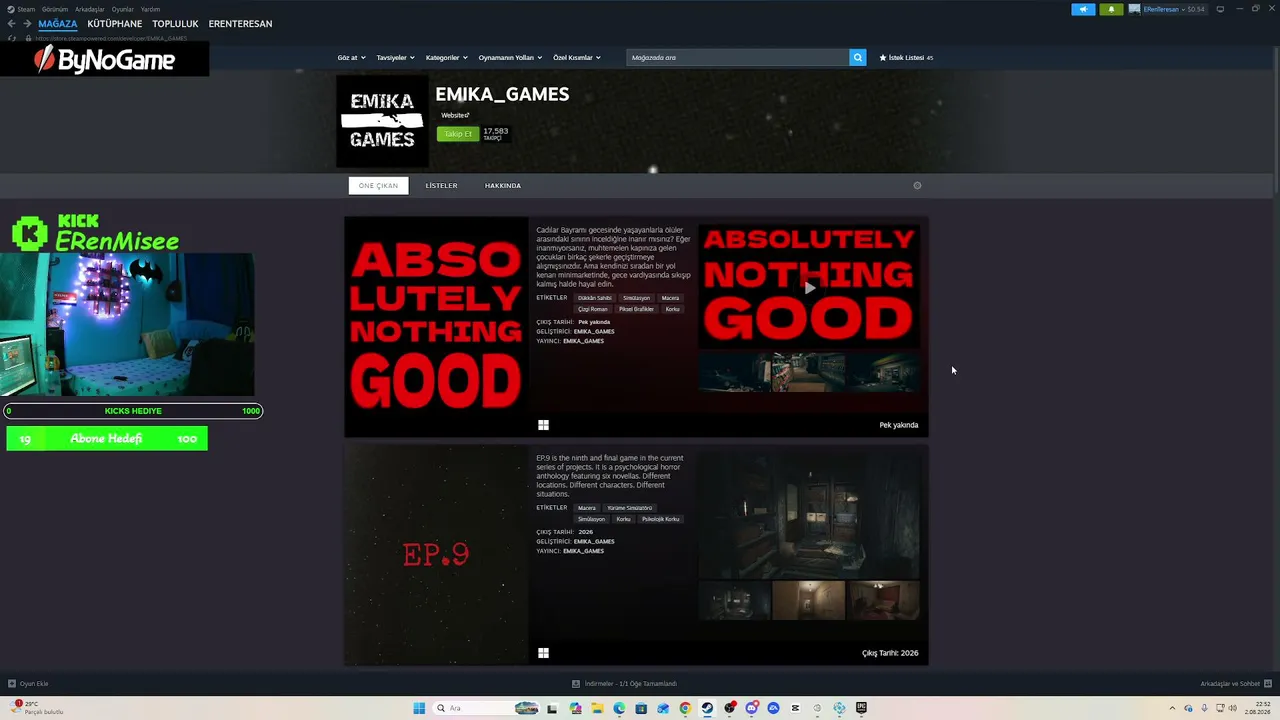
Task: Open Google Chrome from the taskbar
Action: (685, 708)
